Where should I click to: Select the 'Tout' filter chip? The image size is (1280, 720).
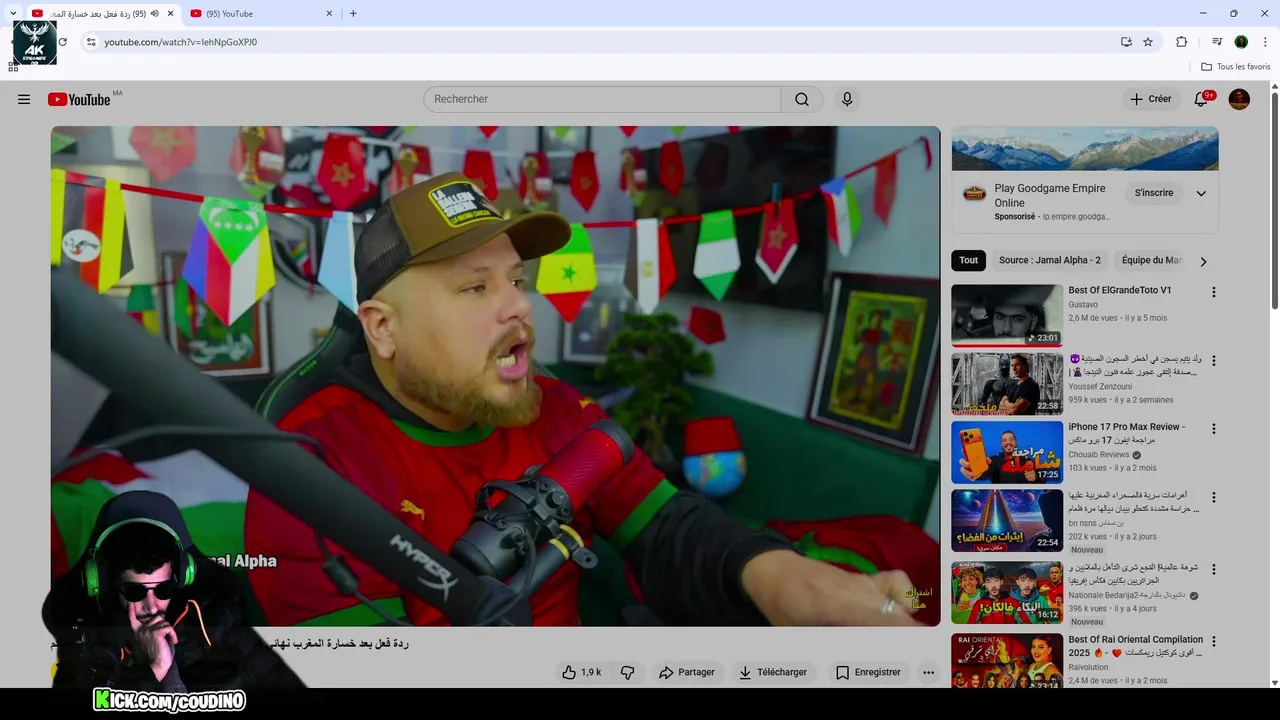pyautogui.click(x=968, y=260)
